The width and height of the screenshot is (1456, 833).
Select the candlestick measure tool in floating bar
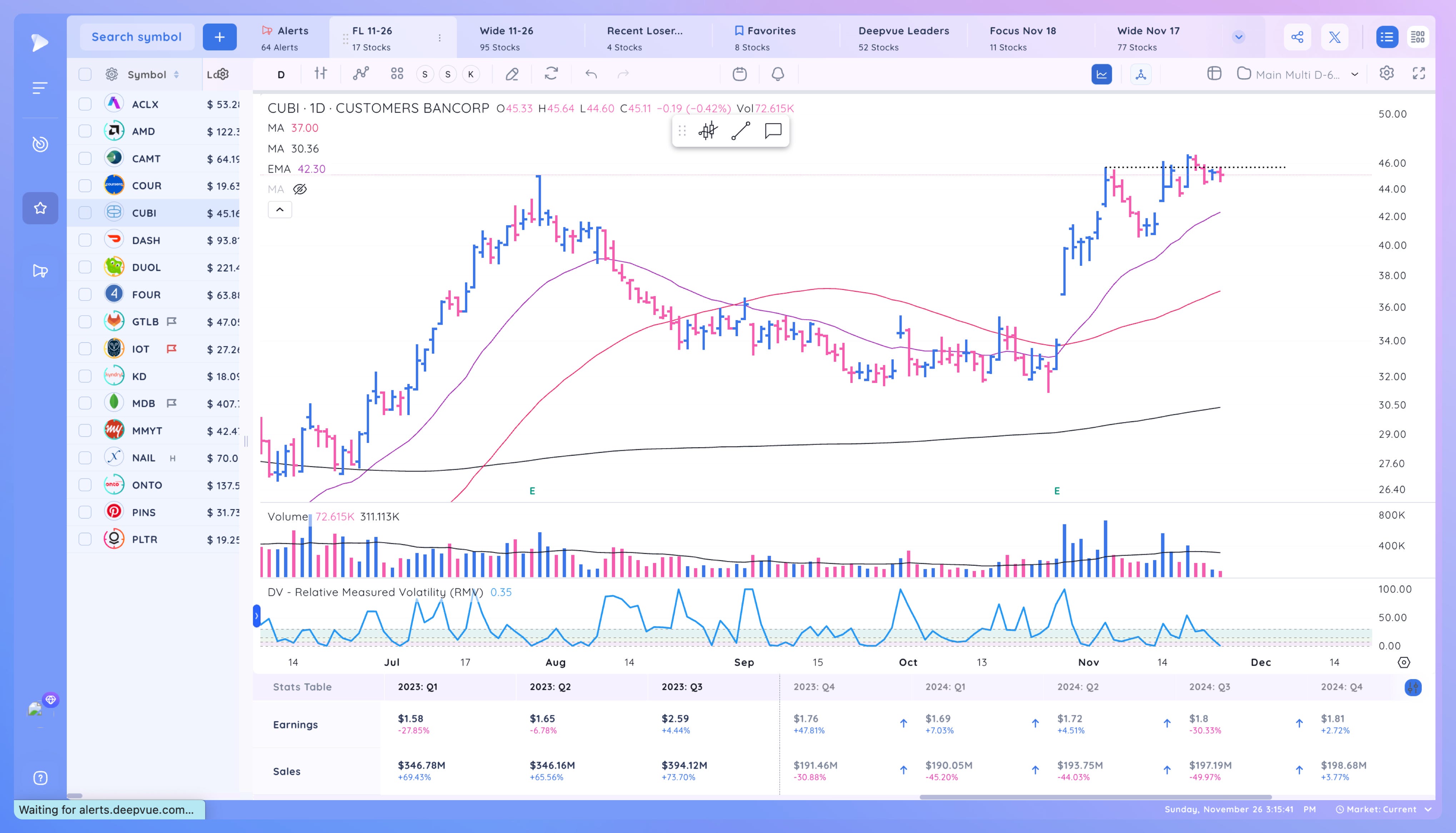[708, 131]
